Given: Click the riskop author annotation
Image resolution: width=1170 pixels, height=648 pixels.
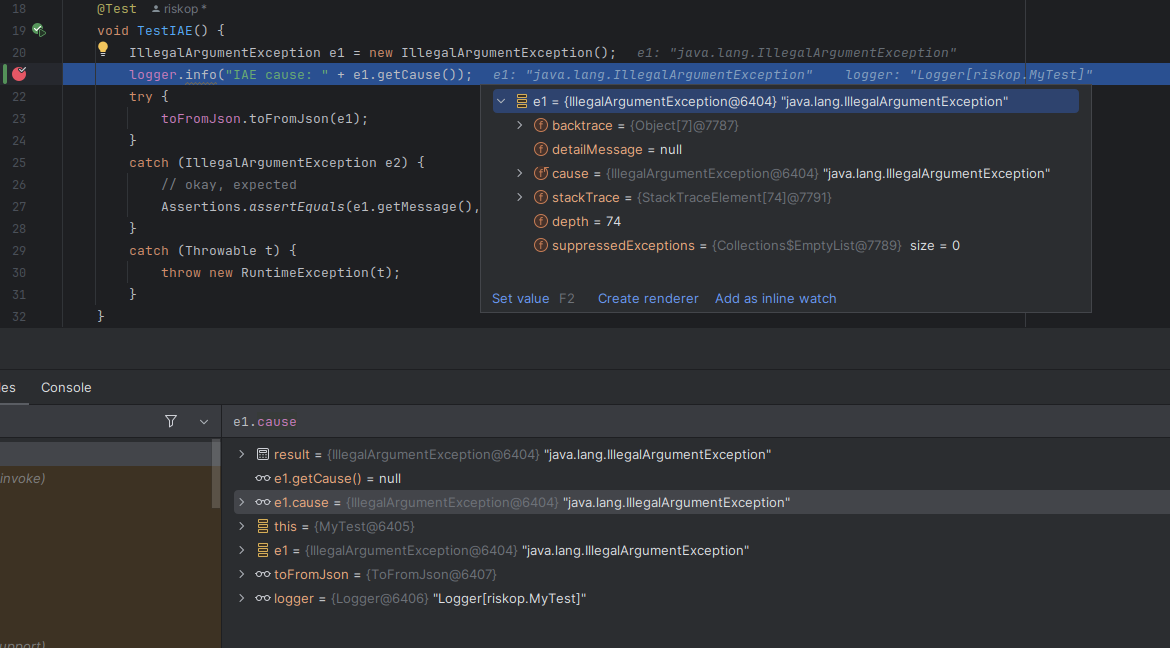Looking at the screenshot, I should tap(179, 9).
